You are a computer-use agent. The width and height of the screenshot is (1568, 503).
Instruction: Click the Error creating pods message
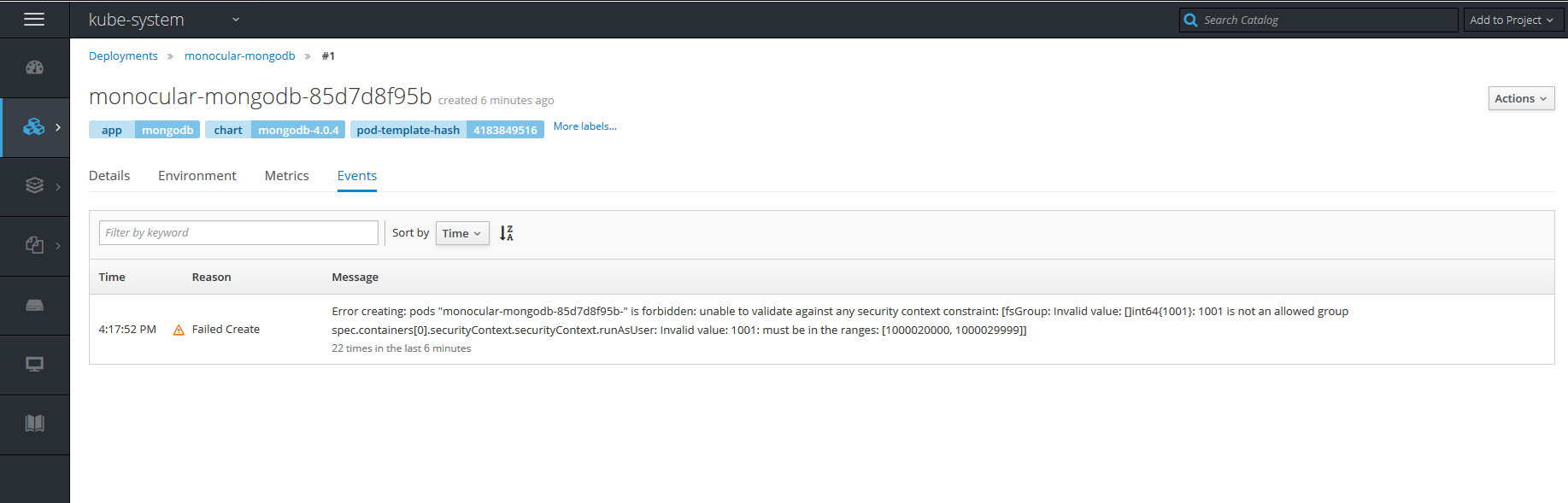tap(840, 321)
